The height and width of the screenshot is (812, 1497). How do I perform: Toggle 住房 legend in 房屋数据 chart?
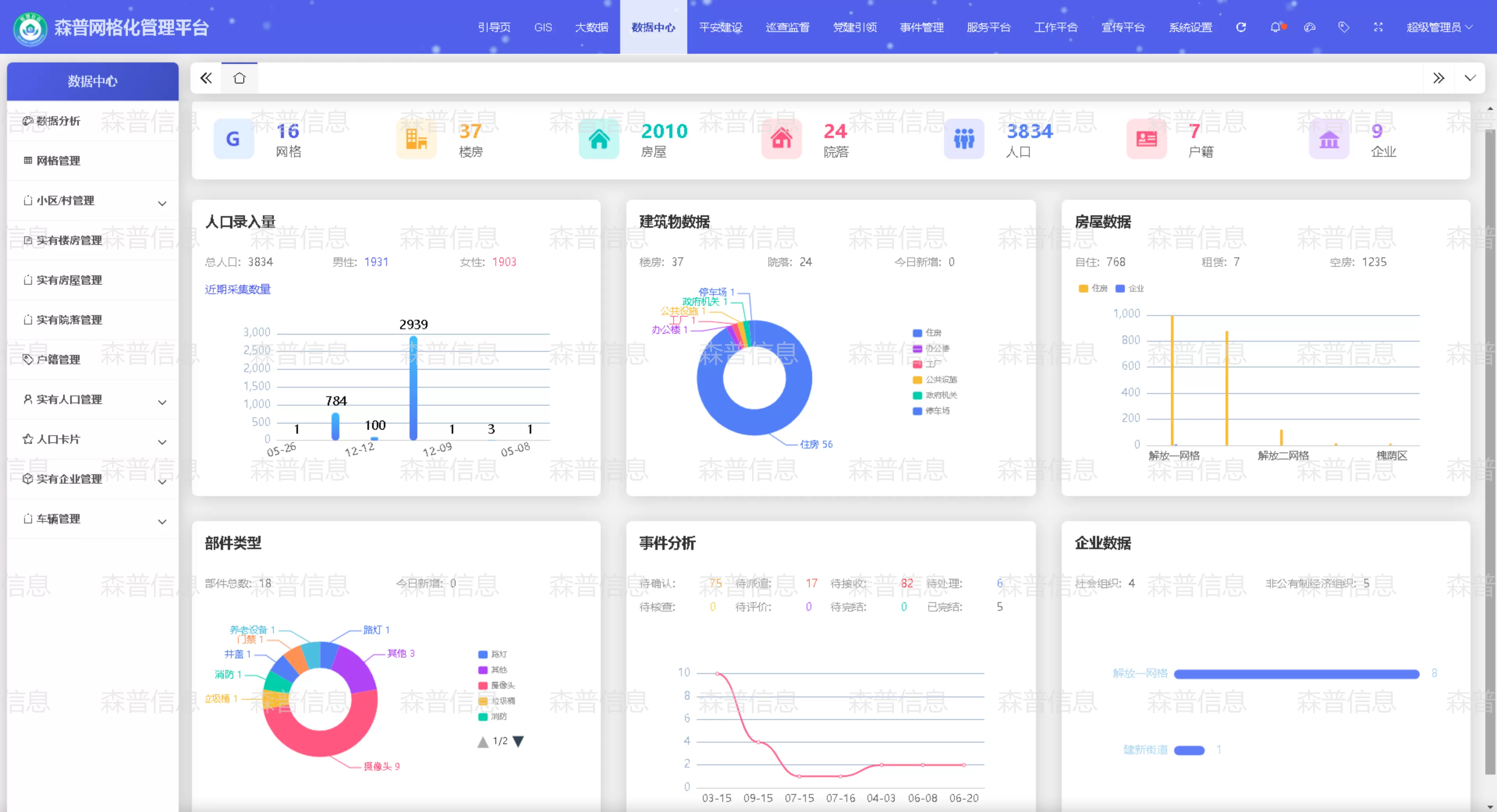click(1093, 288)
